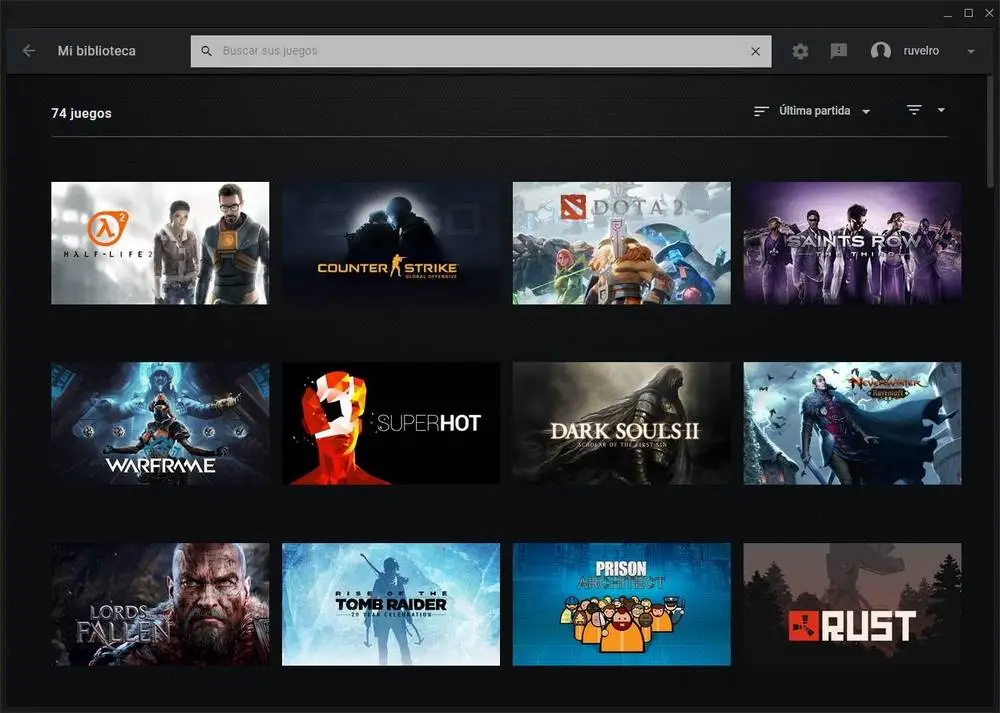Open Rise of the Tomb Raider tile

tap(391, 604)
